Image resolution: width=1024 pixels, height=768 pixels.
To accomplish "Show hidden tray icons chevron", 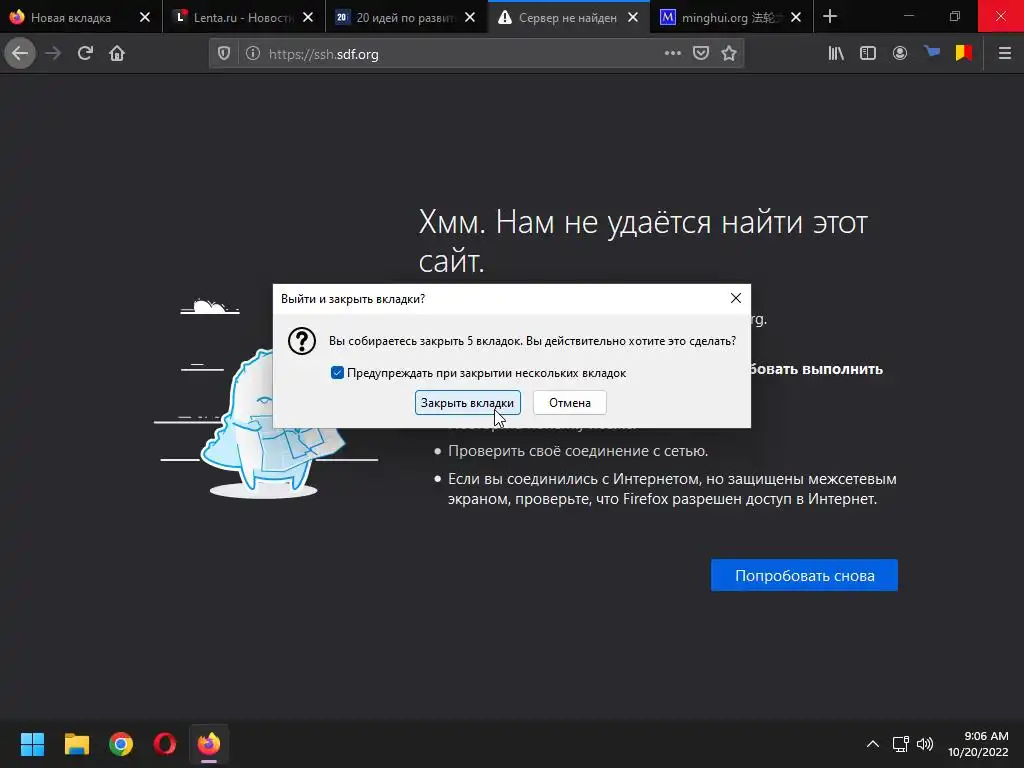I will tap(872, 744).
